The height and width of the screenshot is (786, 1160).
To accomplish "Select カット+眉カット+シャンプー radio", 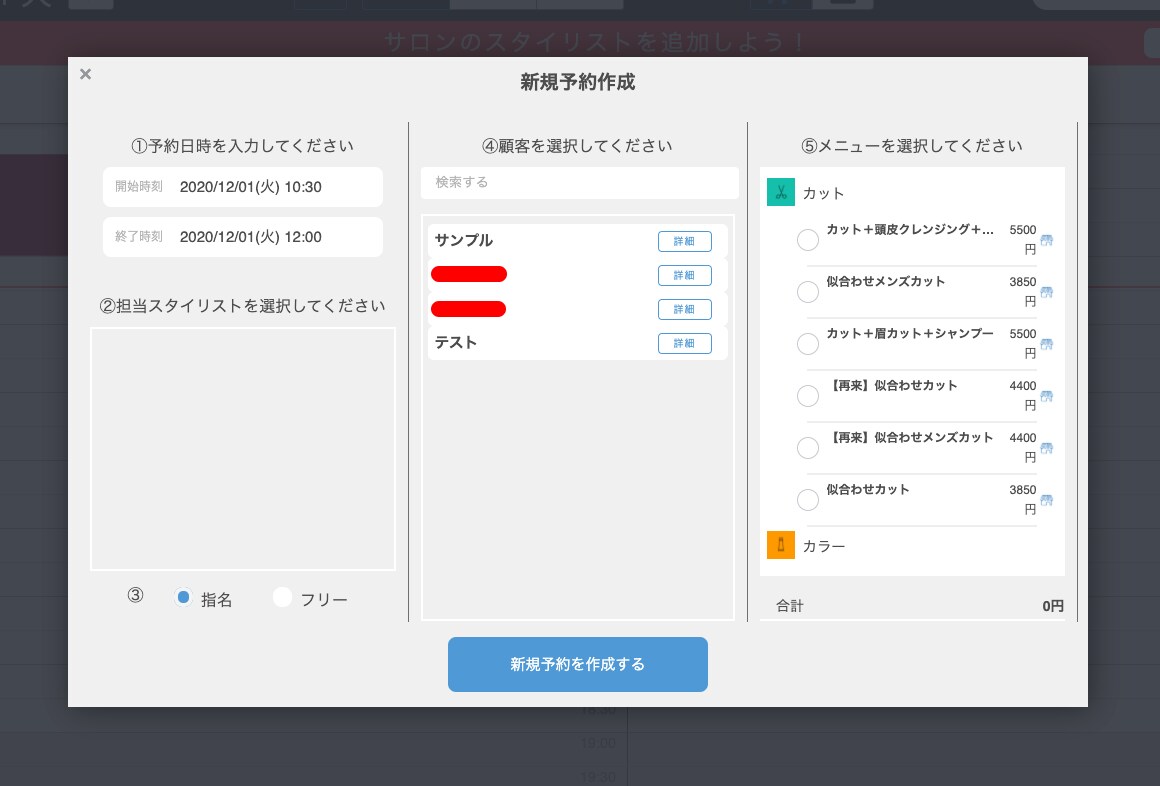I will tap(808, 343).
